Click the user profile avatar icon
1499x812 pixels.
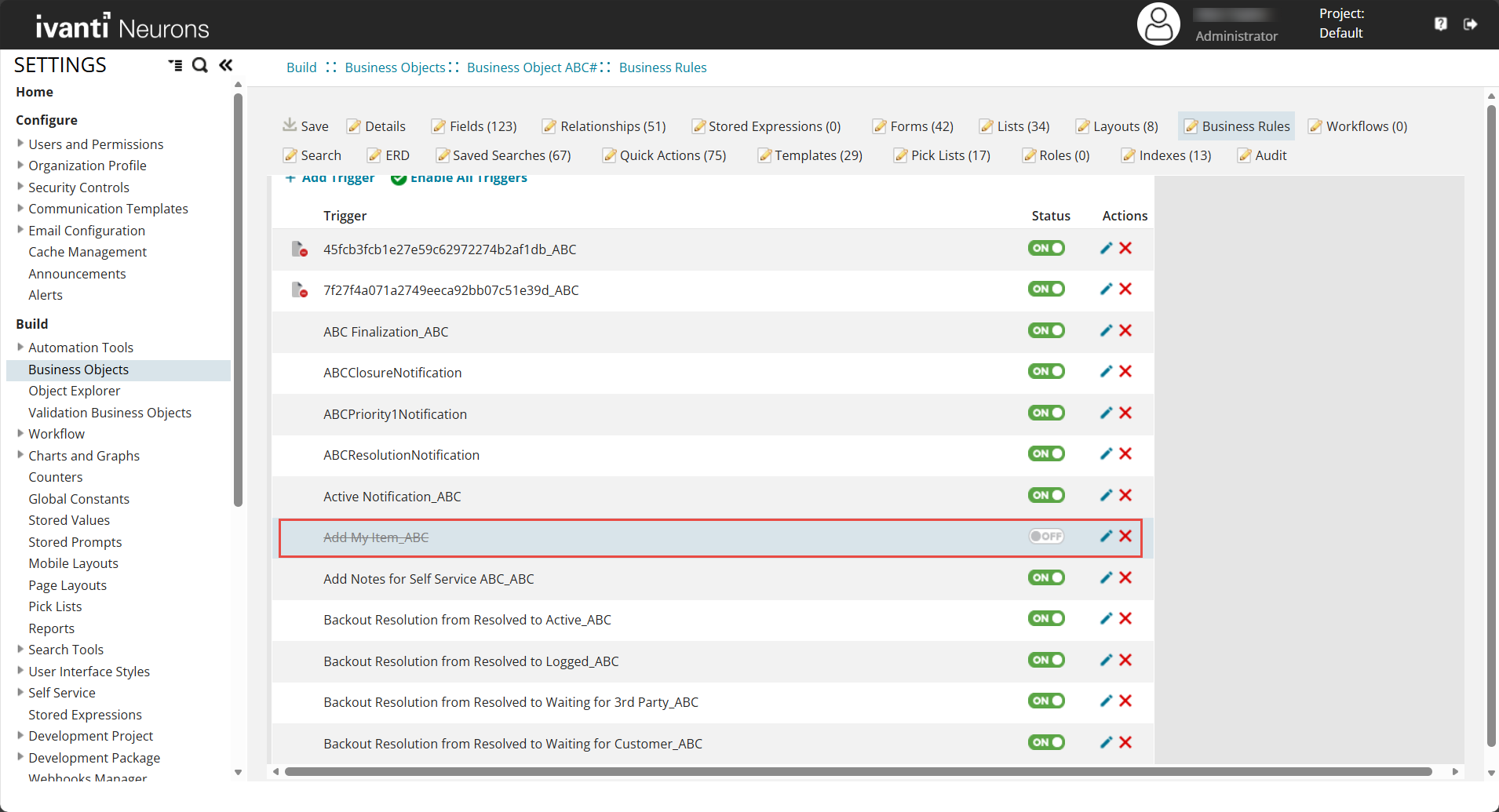(1158, 24)
